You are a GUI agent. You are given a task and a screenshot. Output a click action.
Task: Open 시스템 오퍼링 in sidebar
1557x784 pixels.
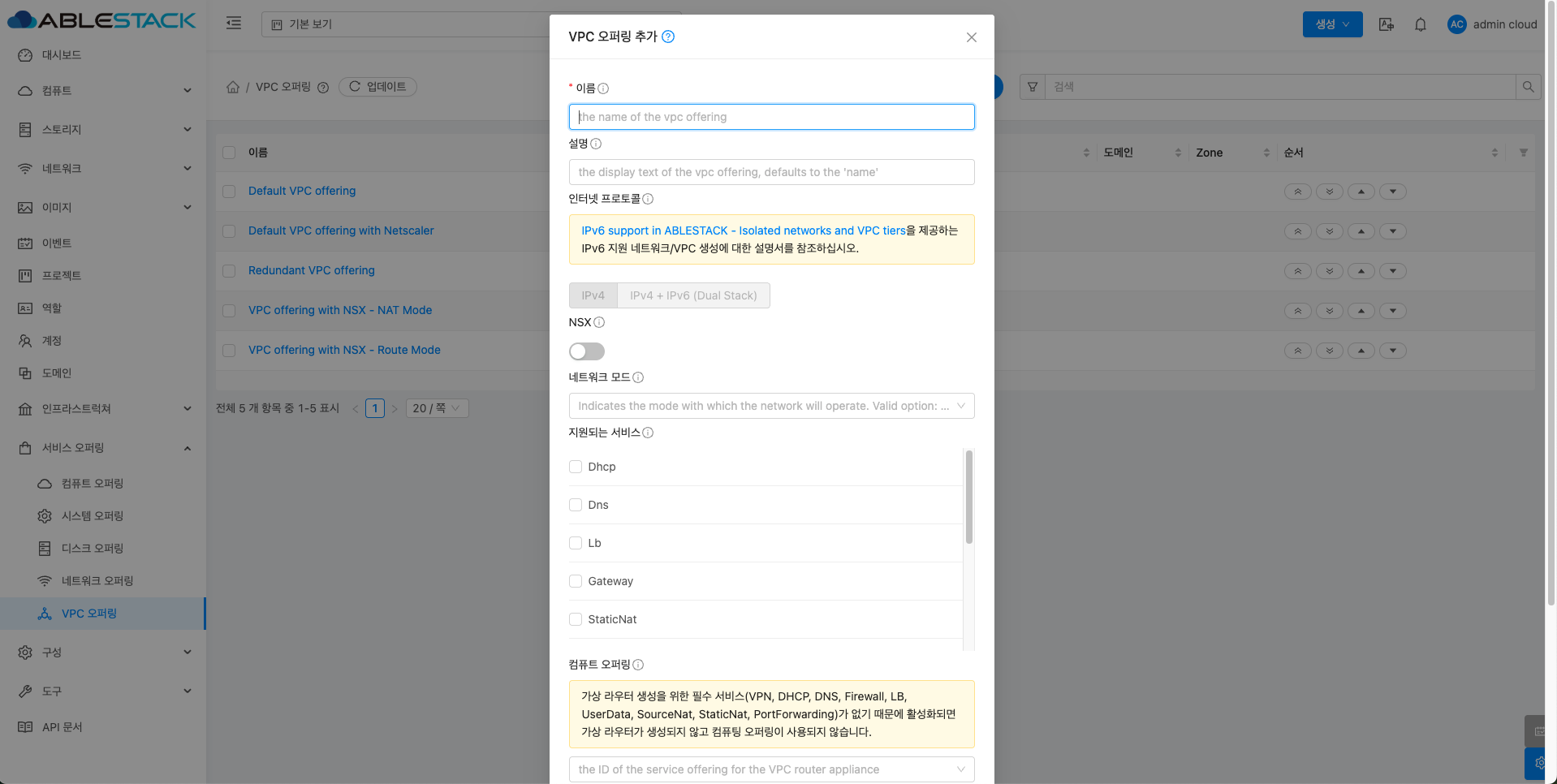pyautogui.click(x=103, y=516)
